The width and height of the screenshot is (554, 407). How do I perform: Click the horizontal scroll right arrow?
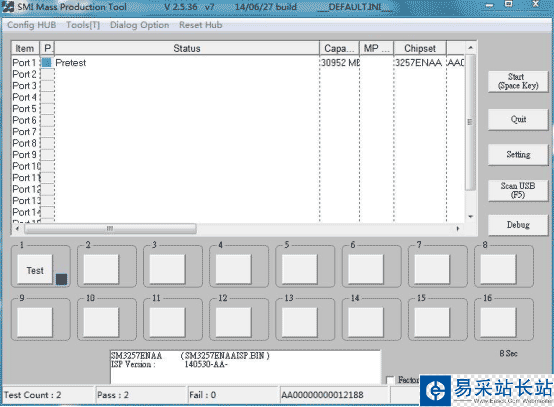[458, 229]
